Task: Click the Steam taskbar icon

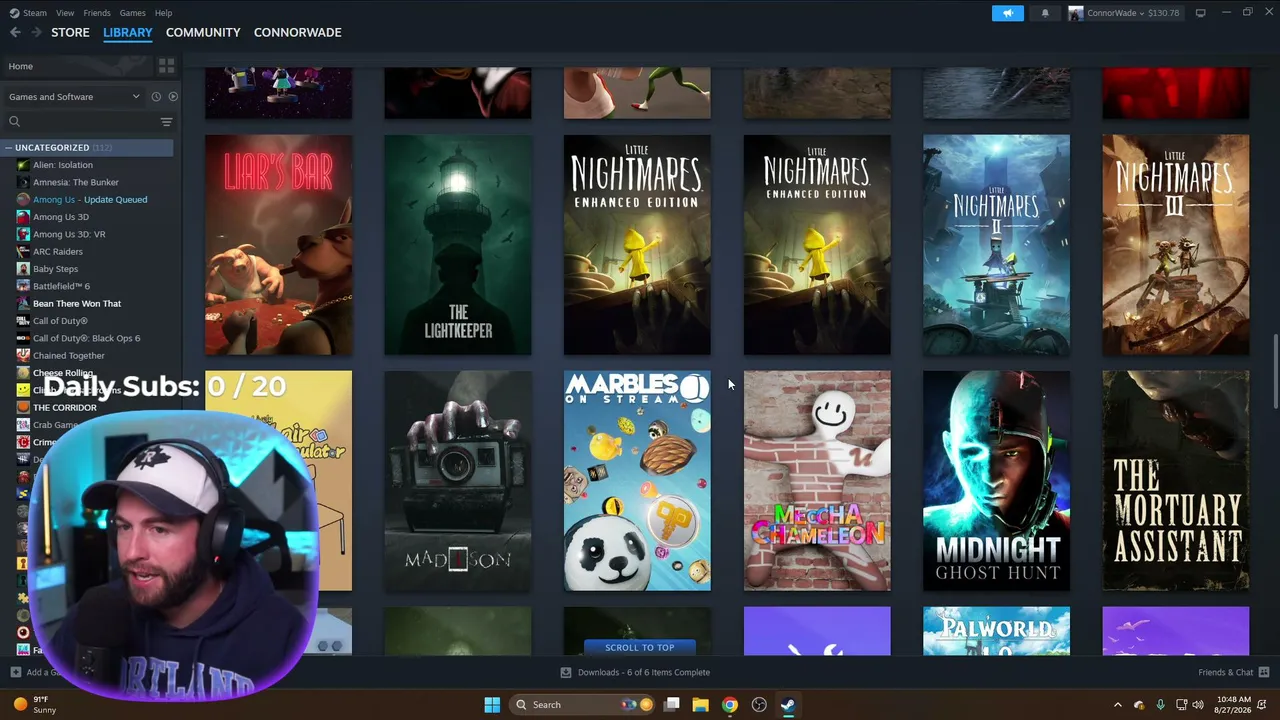Action: [x=788, y=705]
